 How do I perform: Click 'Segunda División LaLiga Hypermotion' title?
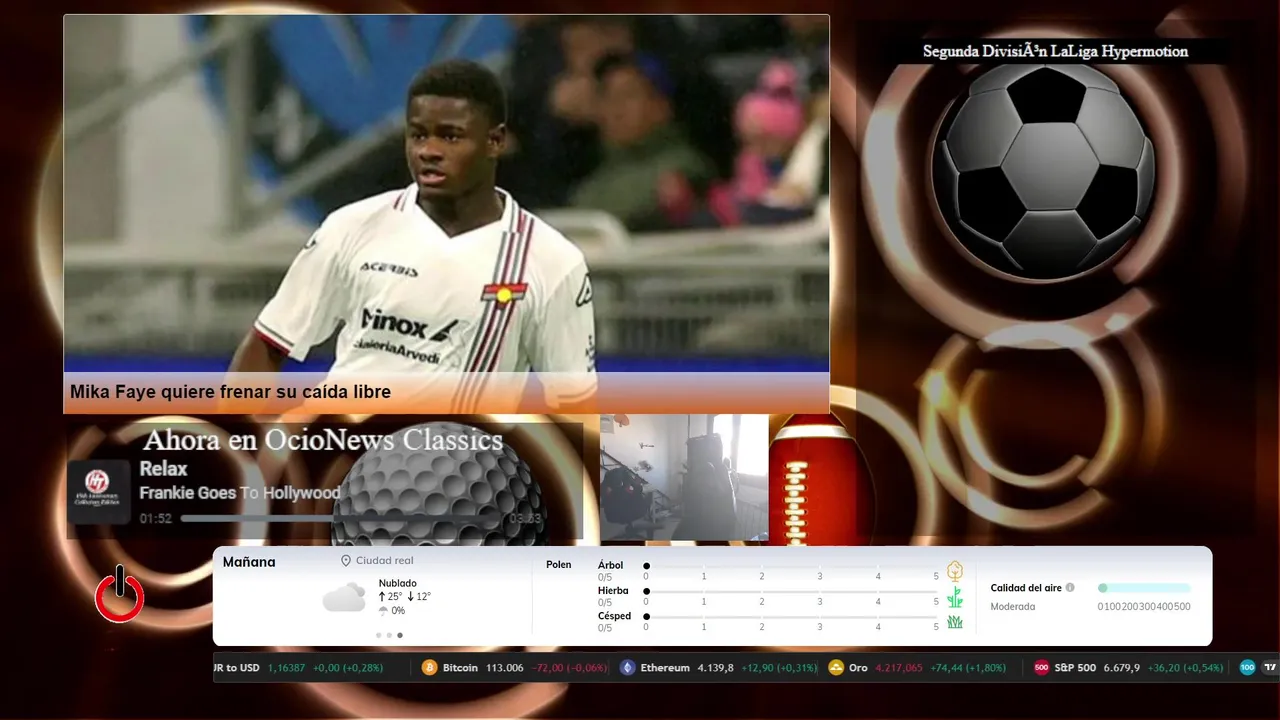click(1055, 51)
